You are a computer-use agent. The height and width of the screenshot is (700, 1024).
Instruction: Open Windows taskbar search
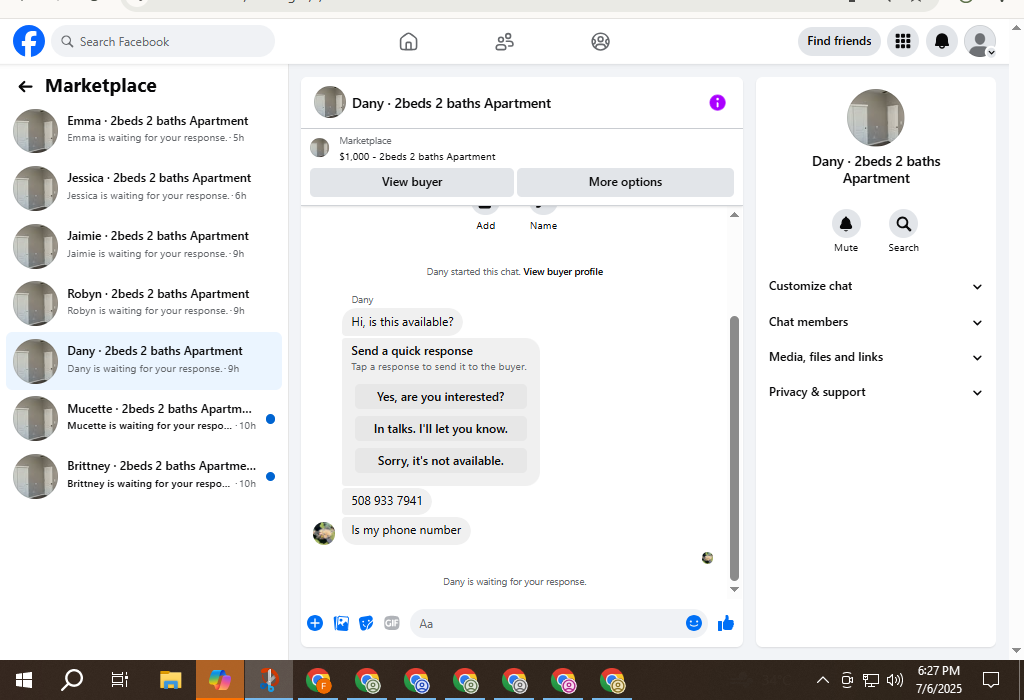pyautogui.click(x=72, y=680)
